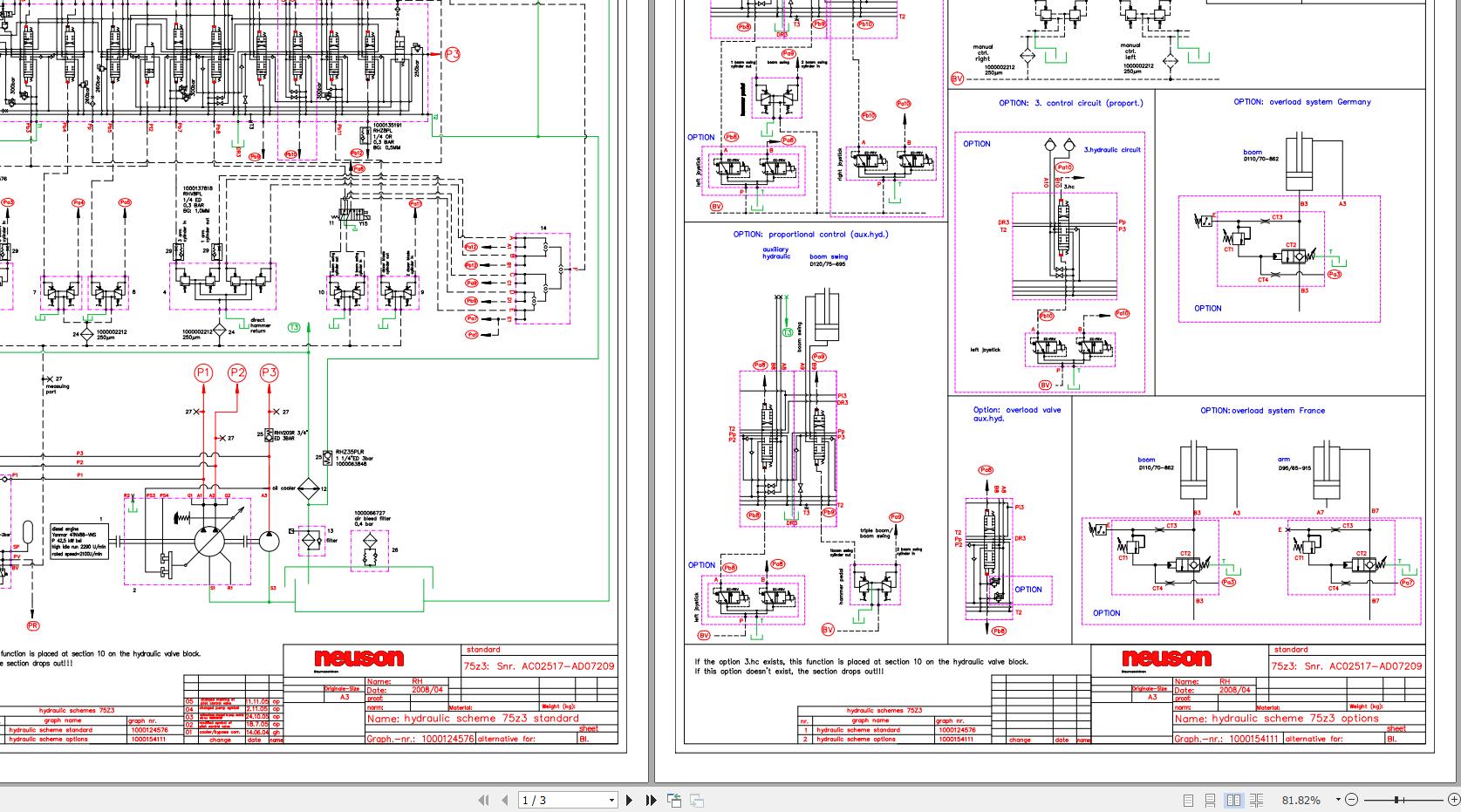1461x812 pixels.
Task: Select the previous view (back) icon
Action: coord(673,800)
